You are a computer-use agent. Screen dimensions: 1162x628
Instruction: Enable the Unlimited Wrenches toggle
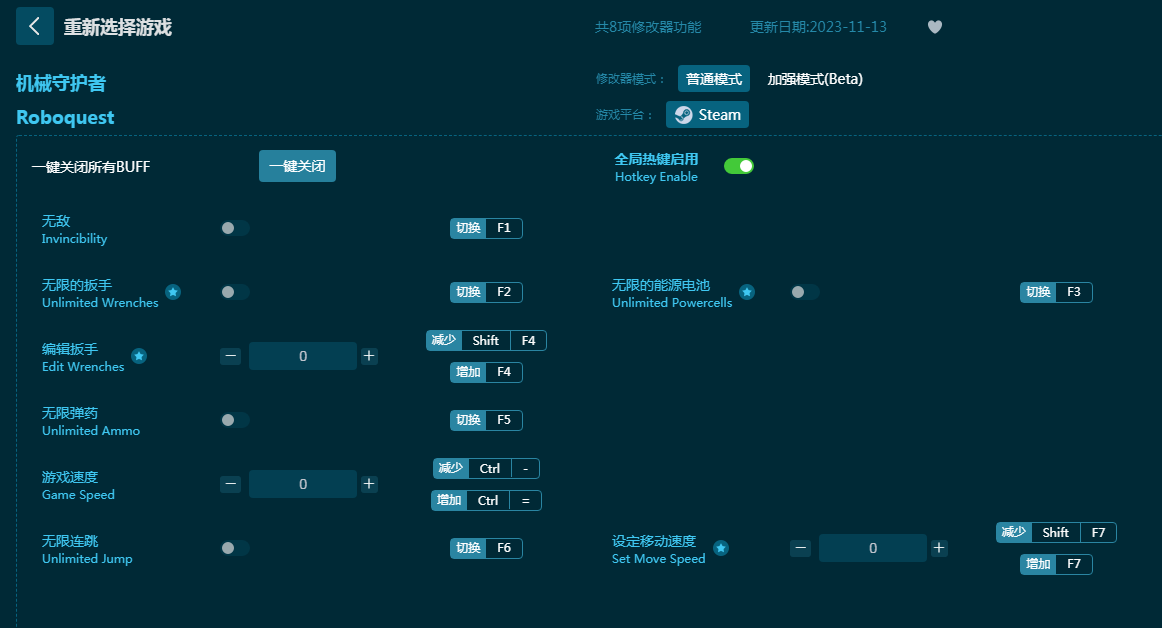tap(235, 292)
